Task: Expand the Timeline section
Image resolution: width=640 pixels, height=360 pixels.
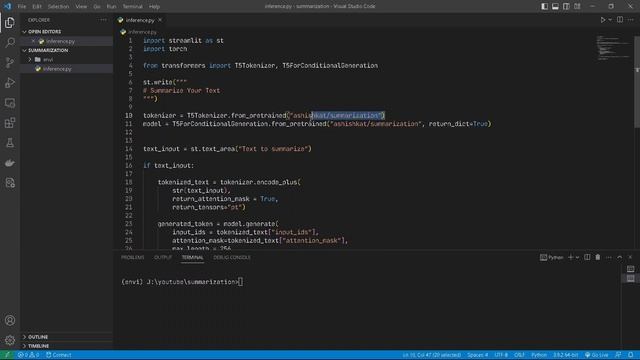Action: (66, 346)
